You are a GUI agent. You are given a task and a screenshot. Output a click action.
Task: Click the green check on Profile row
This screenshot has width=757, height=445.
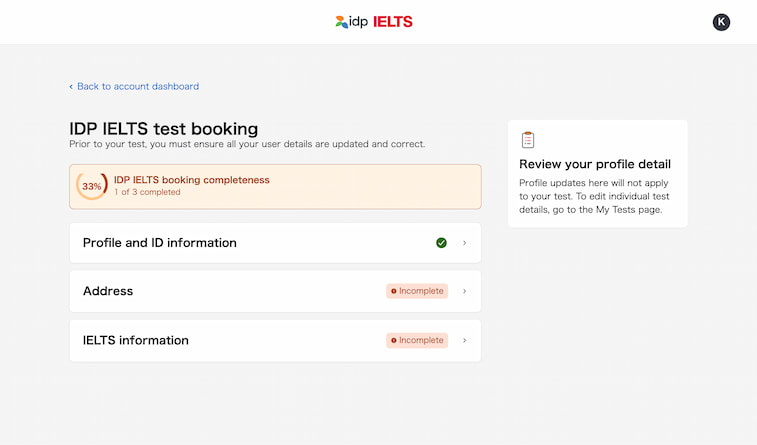[441, 243]
